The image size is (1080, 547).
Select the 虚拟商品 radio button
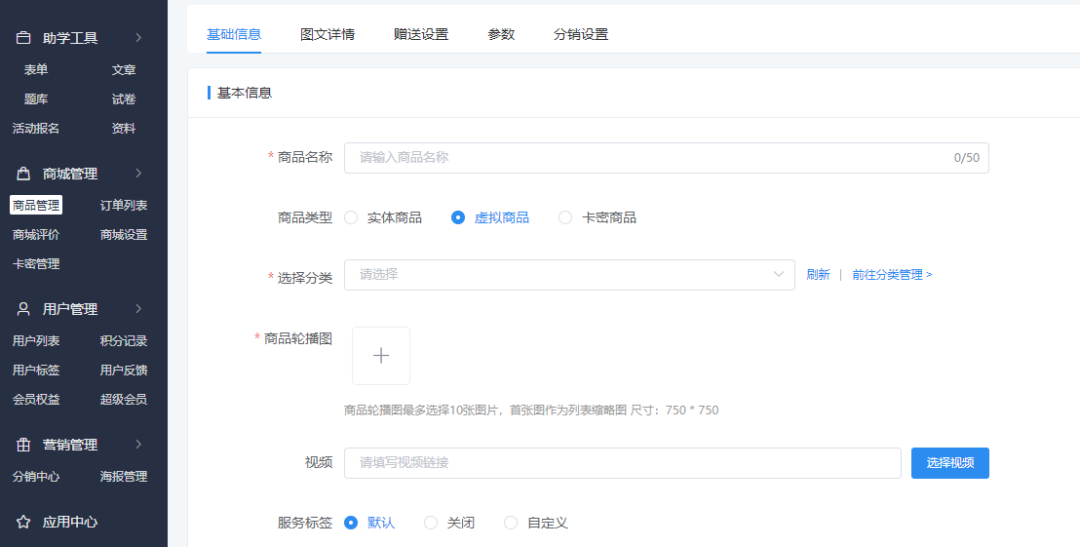coord(457,218)
